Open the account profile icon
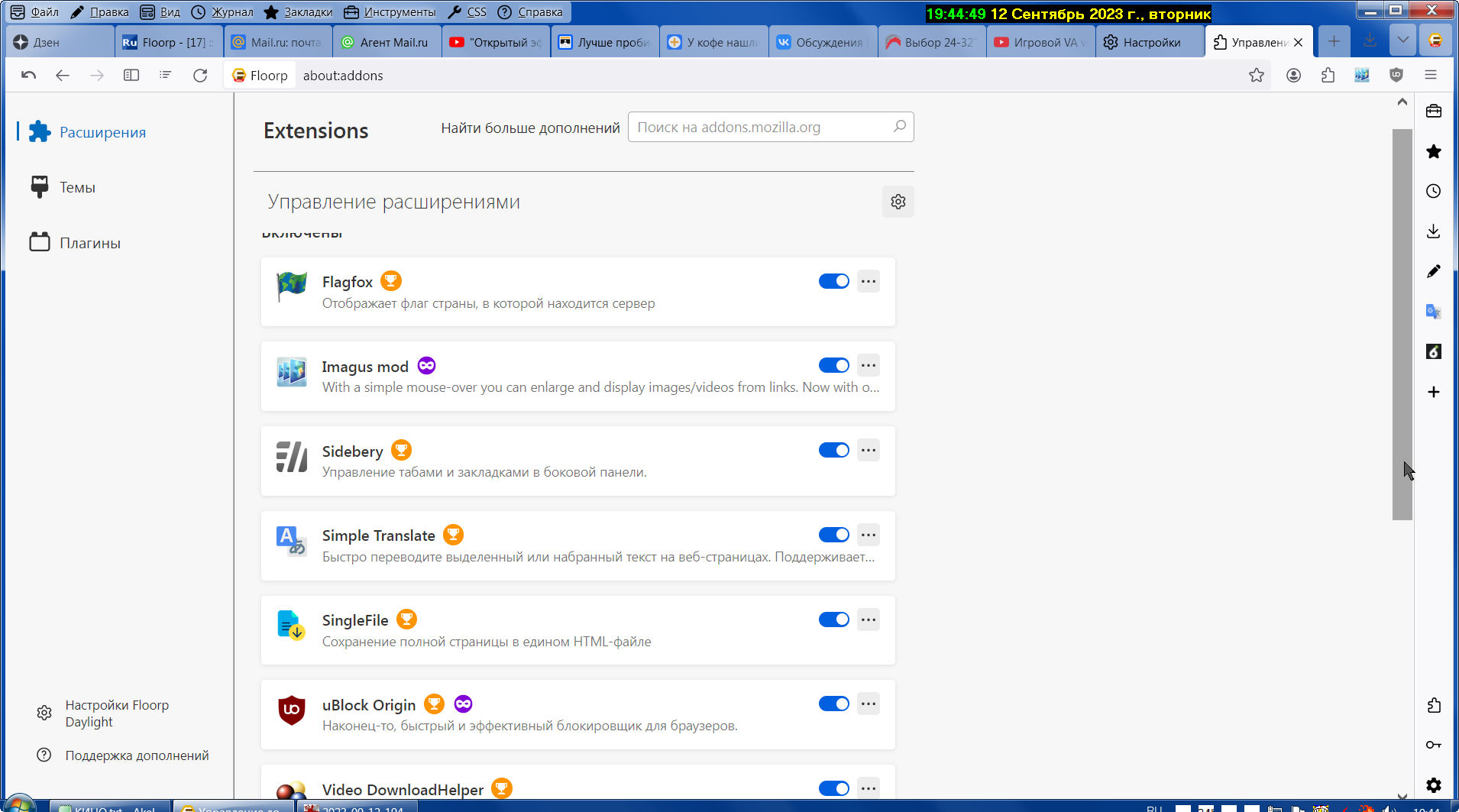1459x812 pixels. pyautogui.click(x=1293, y=75)
